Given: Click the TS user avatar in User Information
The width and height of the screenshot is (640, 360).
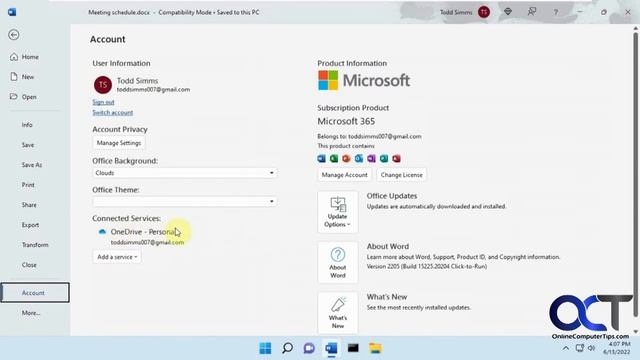Looking at the screenshot, I should tap(103, 85).
